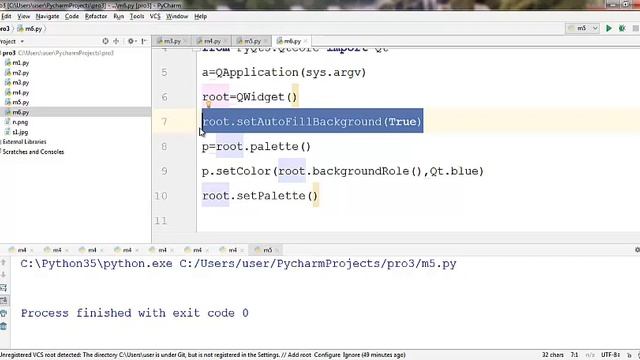Toggle soft-wrap in the Run console
This screenshot has width=640, height=360.
(4, 288)
